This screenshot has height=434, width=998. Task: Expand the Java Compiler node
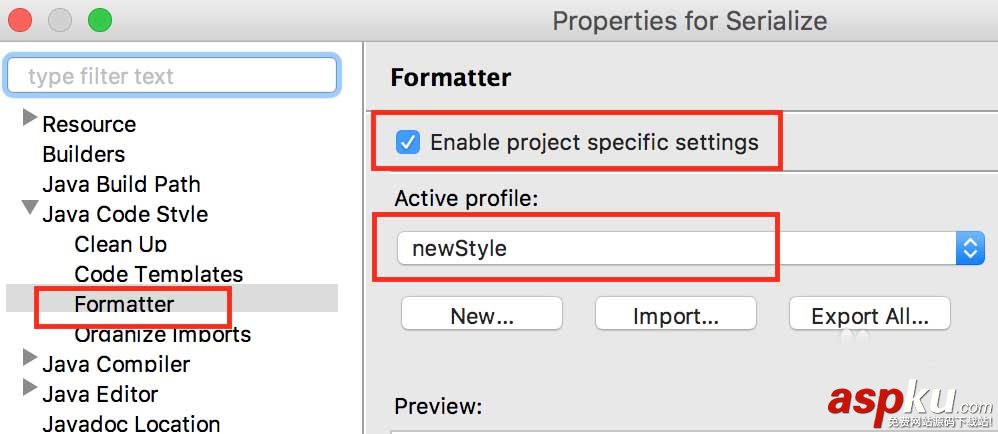[x=30, y=360]
